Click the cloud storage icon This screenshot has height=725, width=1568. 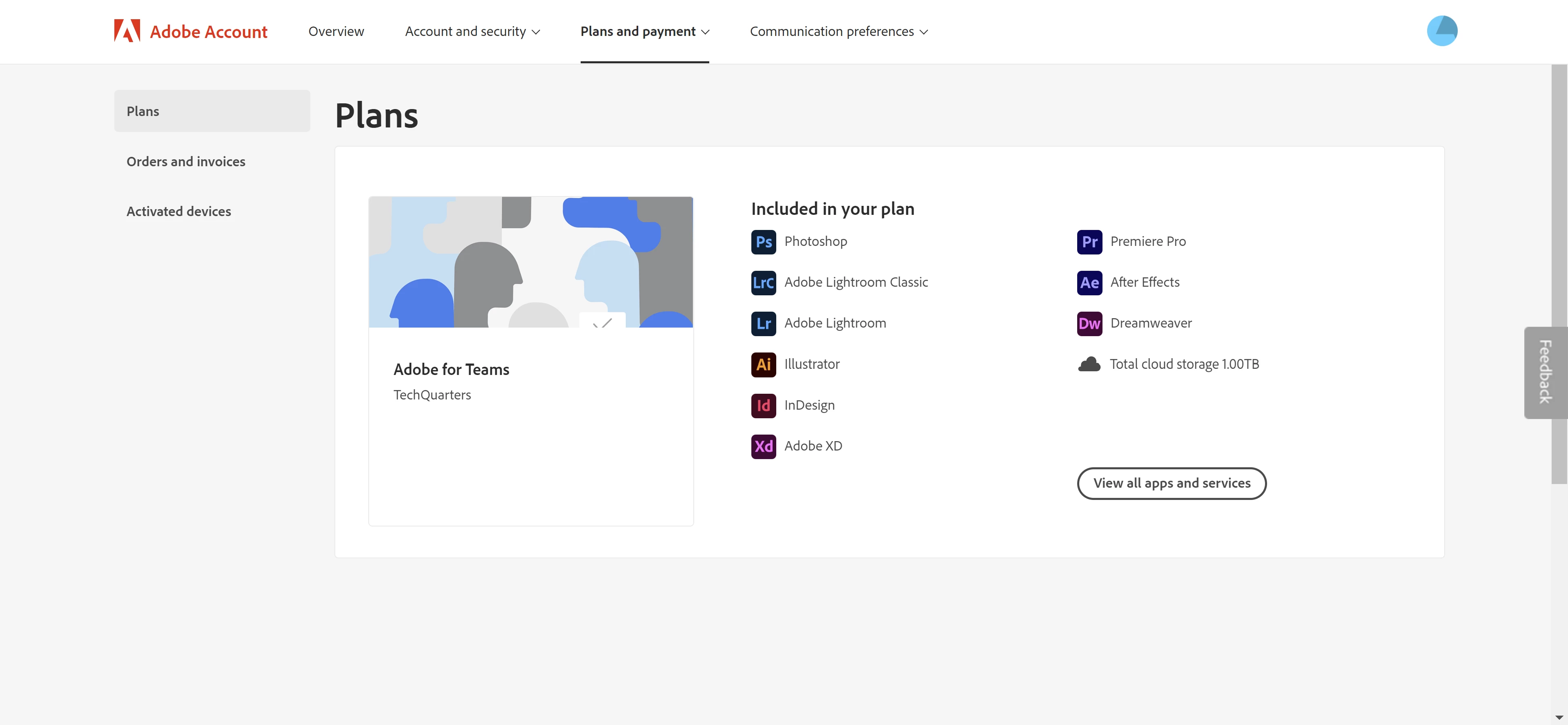click(x=1089, y=364)
